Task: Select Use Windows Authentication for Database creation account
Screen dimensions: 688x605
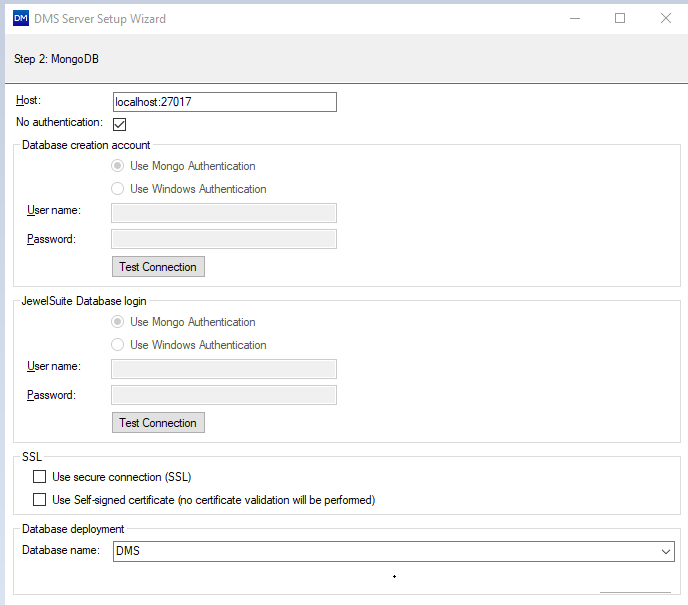Action: (118, 188)
